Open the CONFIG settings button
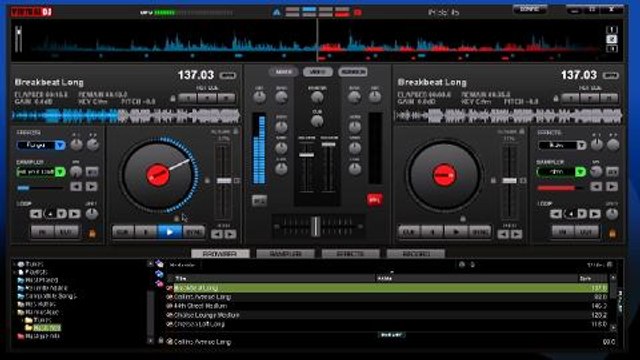This screenshot has height=360, width=640. (530, 9)
